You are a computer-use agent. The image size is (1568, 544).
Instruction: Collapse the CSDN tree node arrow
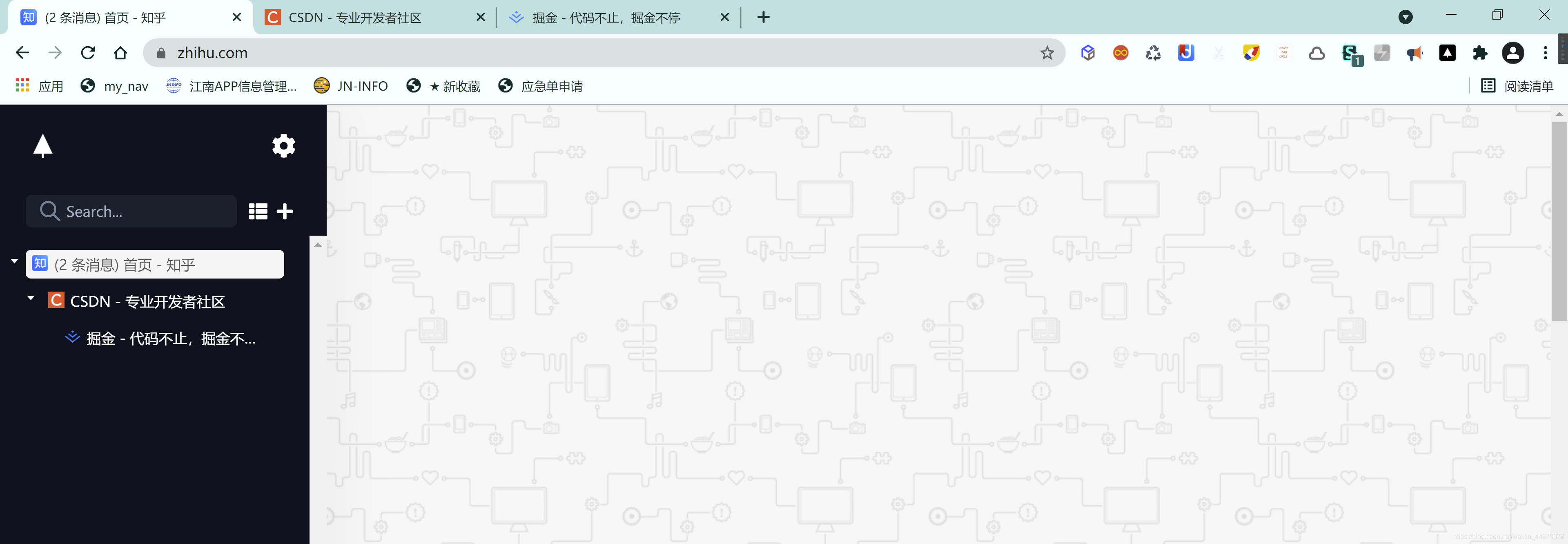pyautogui.click(x=31, y=298)
